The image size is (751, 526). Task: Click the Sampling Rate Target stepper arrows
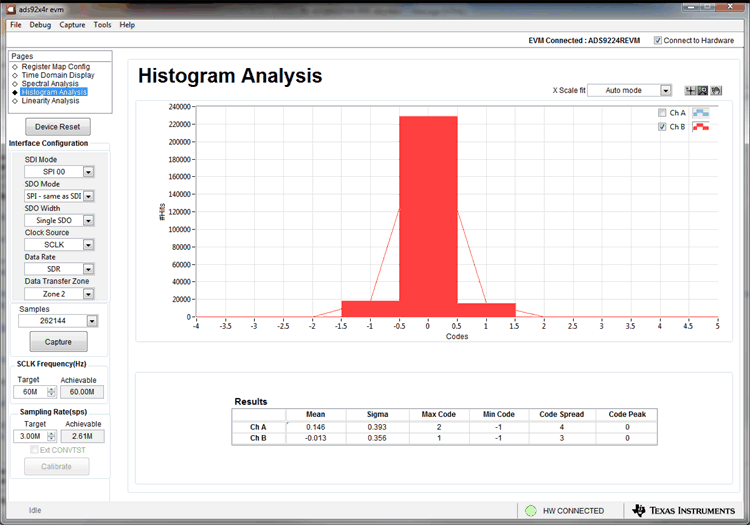[52, 436]
